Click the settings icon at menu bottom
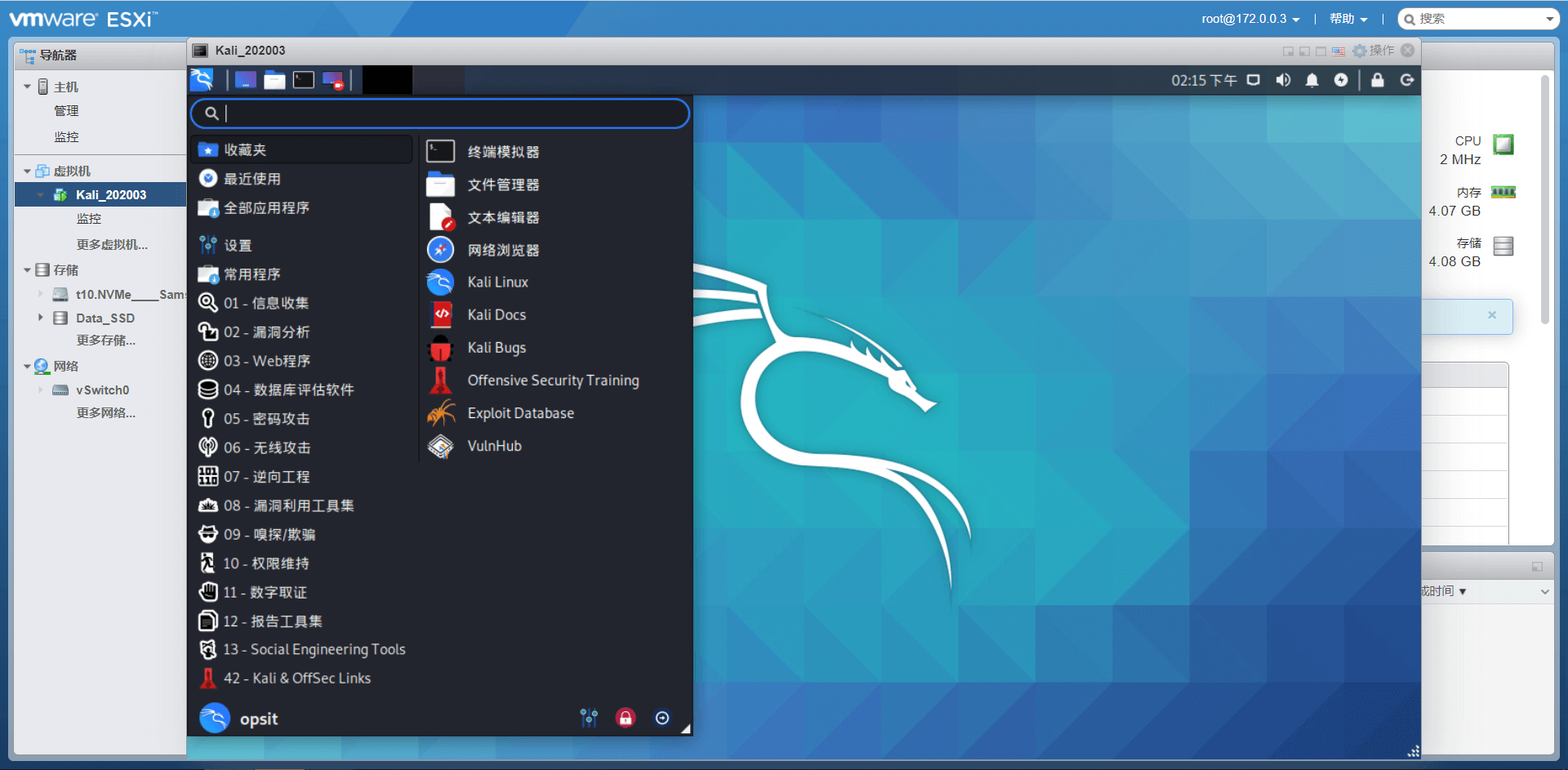This screenshot has width=1568, height=770. (589, 718)
